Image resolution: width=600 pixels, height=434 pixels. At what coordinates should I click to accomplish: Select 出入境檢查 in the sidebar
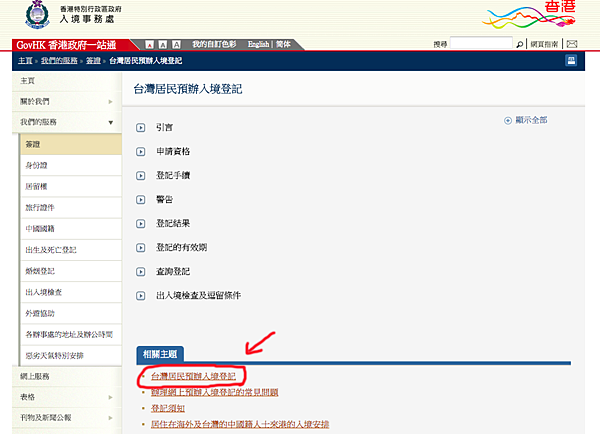(71, 292)
